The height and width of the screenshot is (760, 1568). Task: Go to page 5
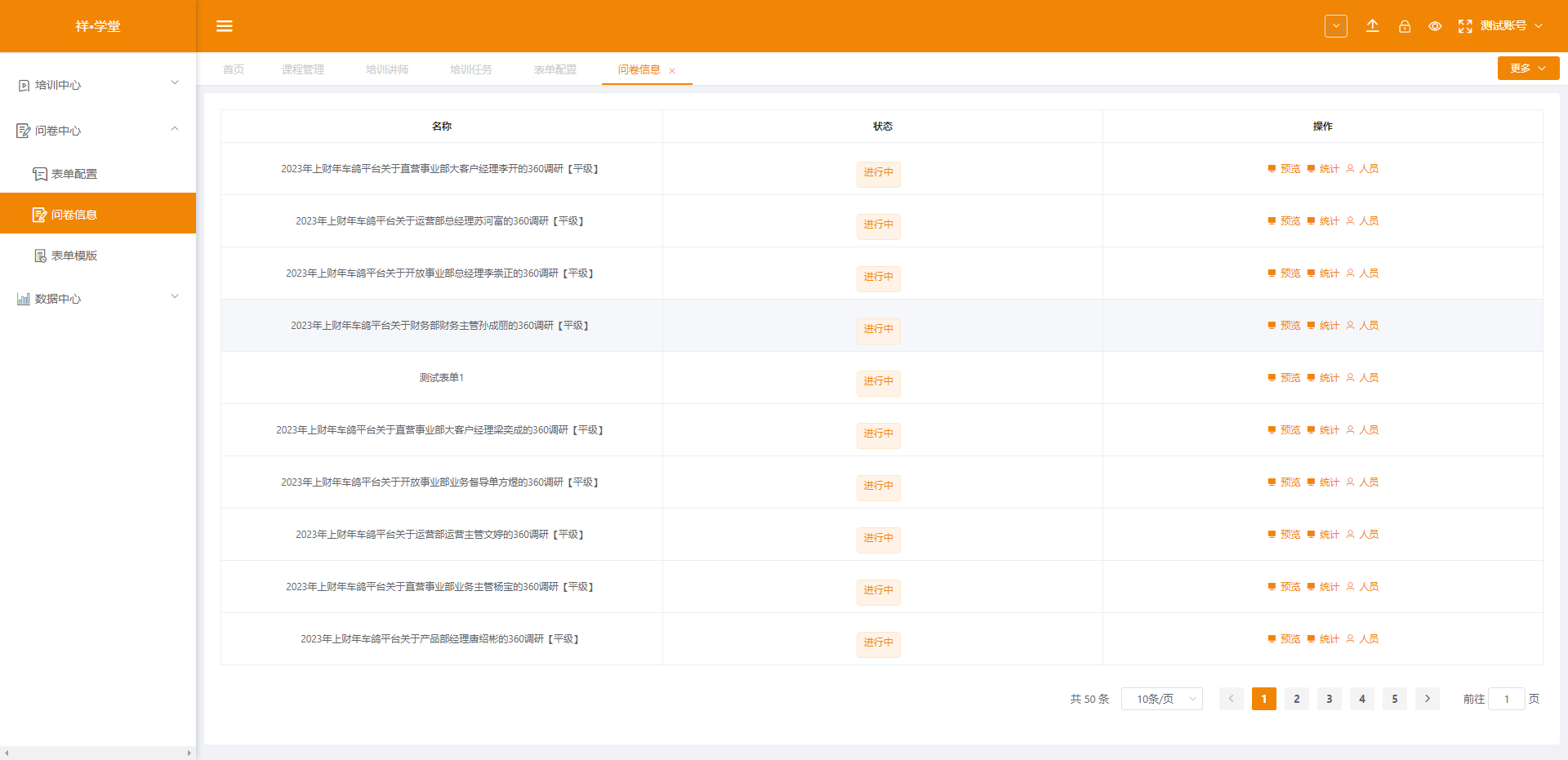tap(1395, 699)
